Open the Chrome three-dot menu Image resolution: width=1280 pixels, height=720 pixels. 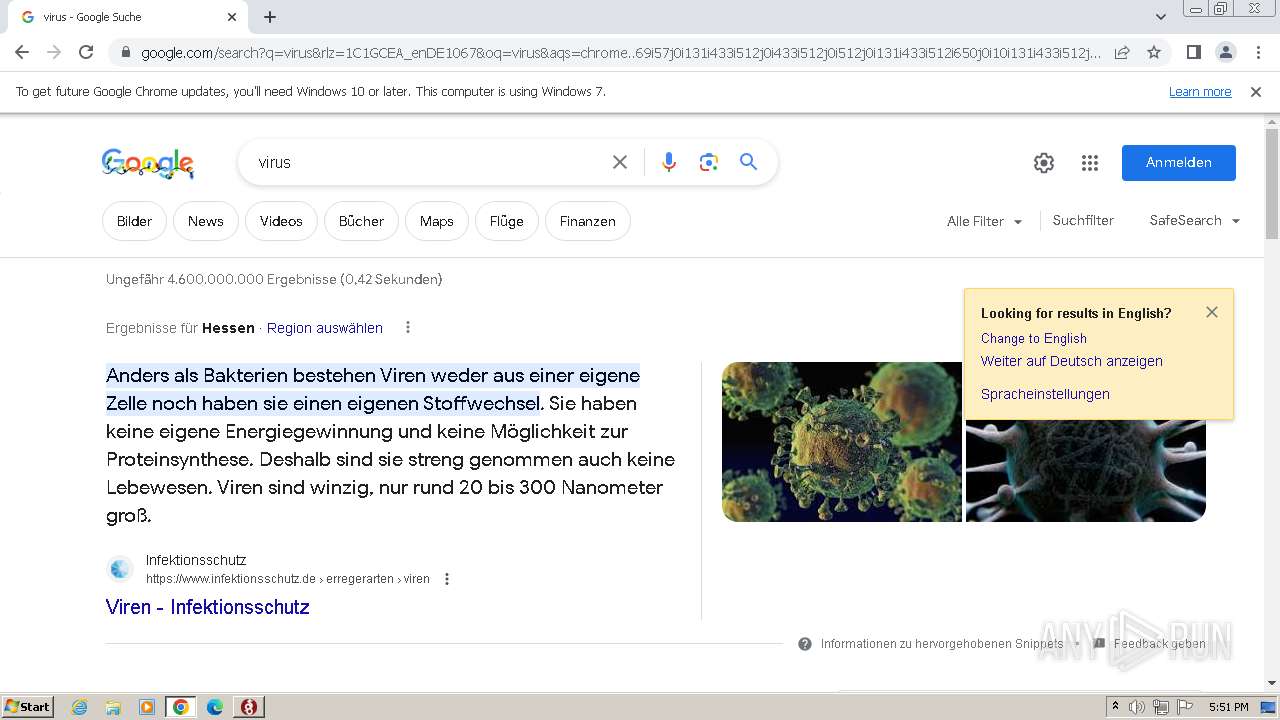(x=1258, y=52)
